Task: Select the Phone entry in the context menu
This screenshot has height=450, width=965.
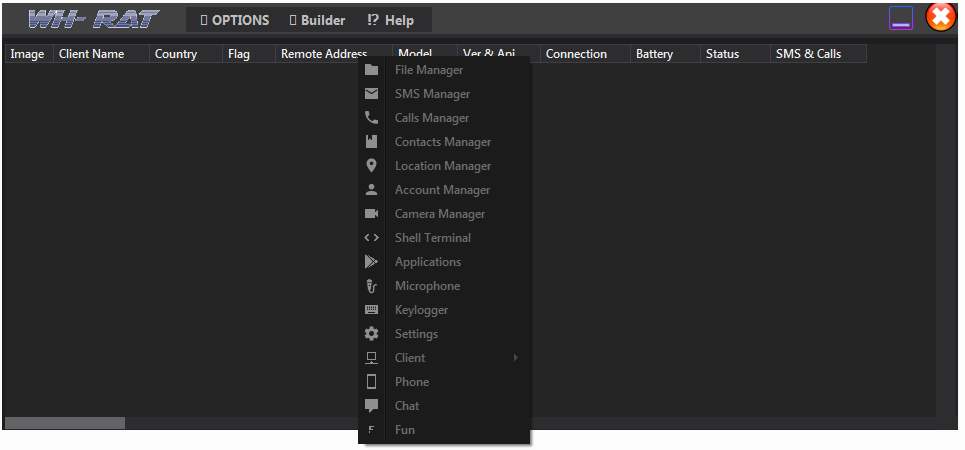Action: point(444,382)
